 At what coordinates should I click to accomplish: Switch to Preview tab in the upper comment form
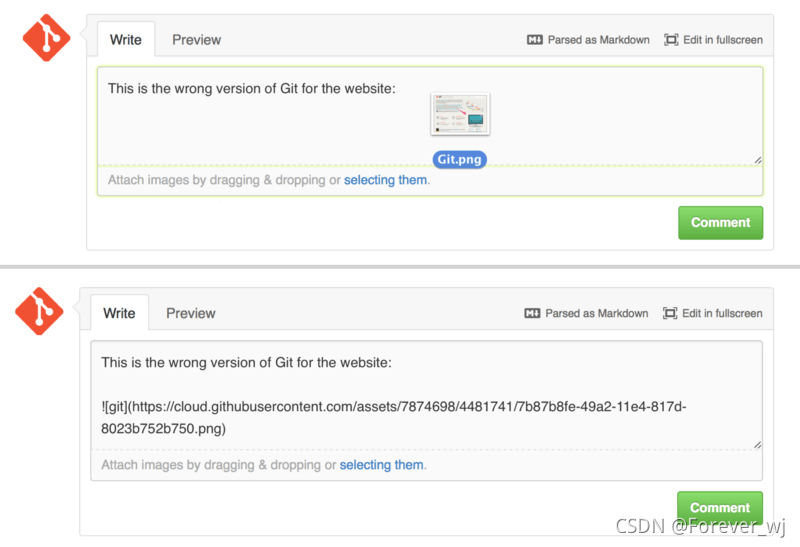[x=196, y=40]
